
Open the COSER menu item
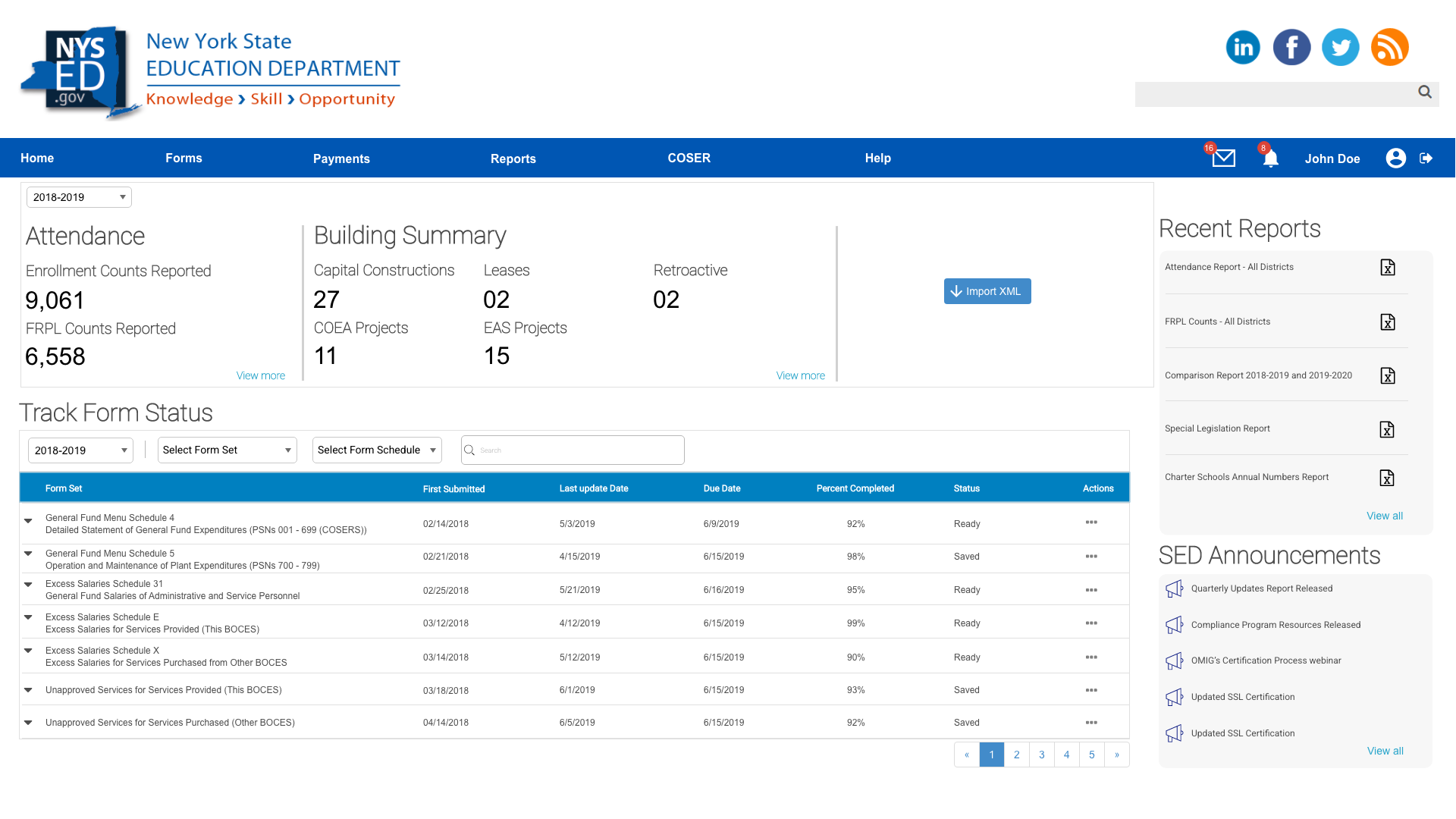tap(689, 158)
